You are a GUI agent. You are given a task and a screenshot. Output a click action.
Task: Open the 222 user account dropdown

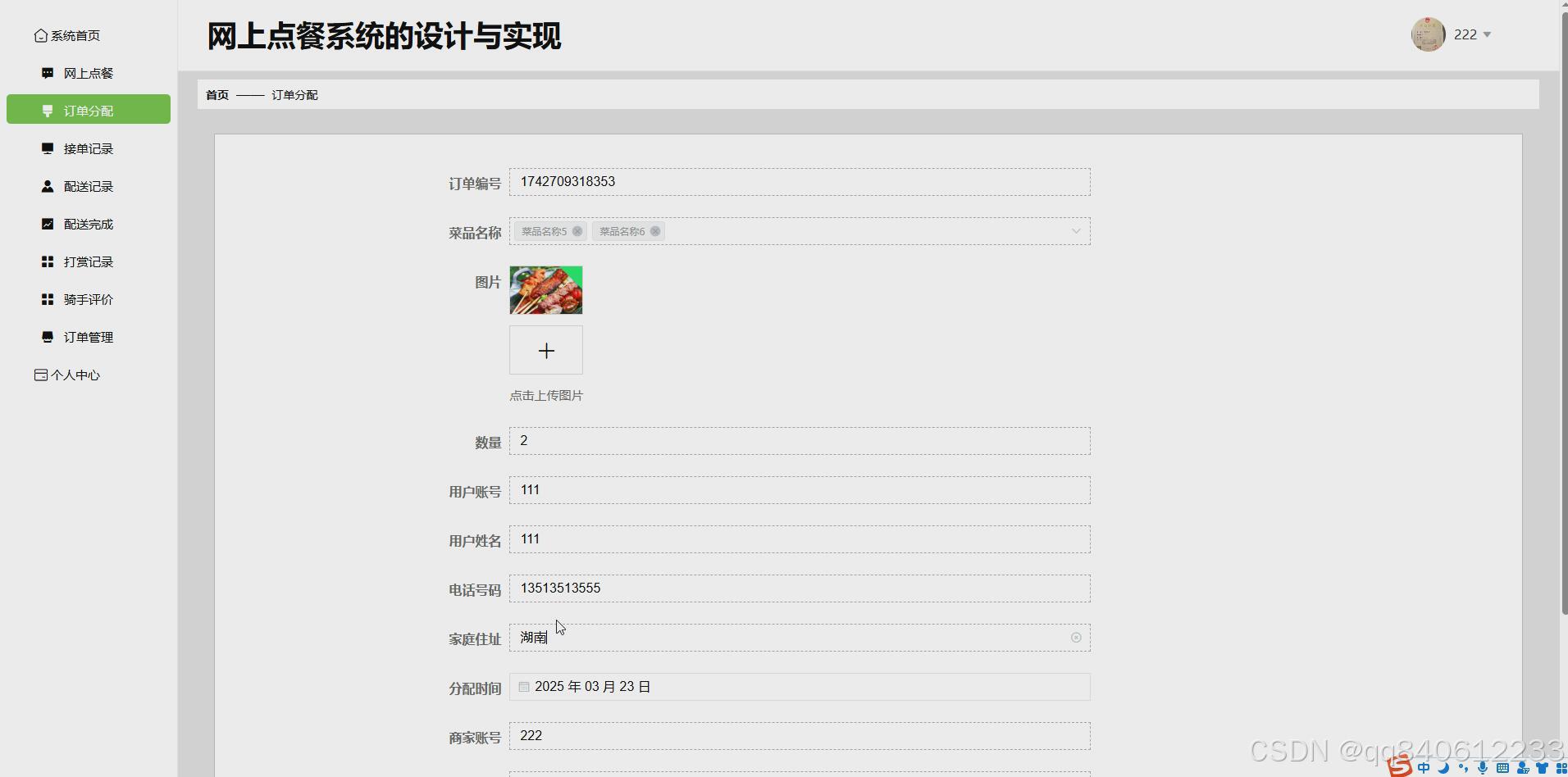click(1470, 34)
